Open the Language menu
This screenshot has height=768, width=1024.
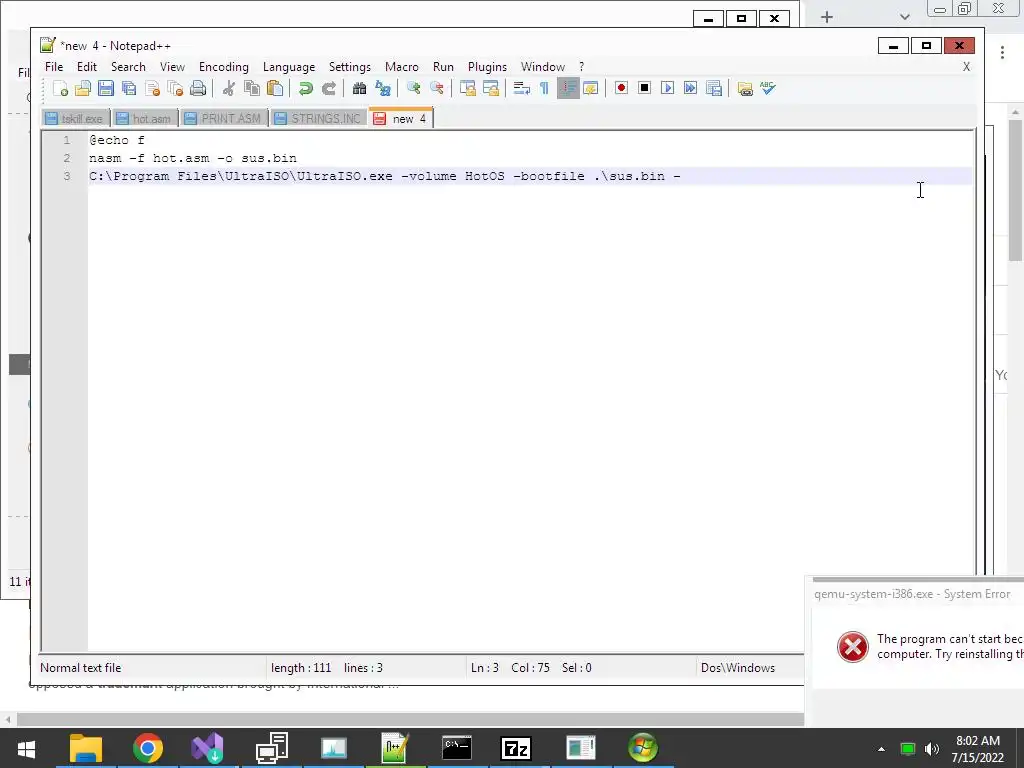click(x=289, y=67)
